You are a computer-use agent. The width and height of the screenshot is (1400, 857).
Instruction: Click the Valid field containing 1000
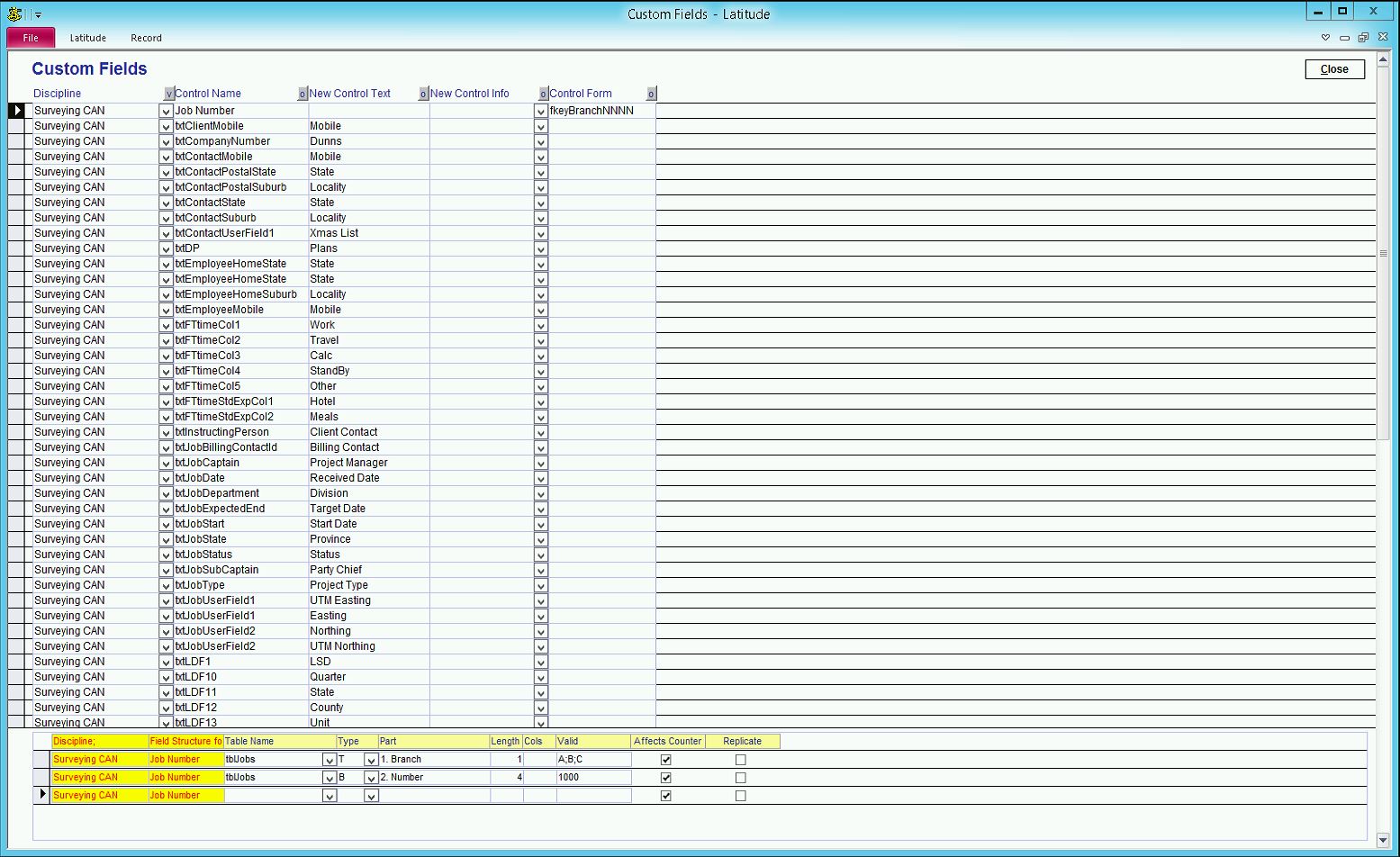[593, 778]
